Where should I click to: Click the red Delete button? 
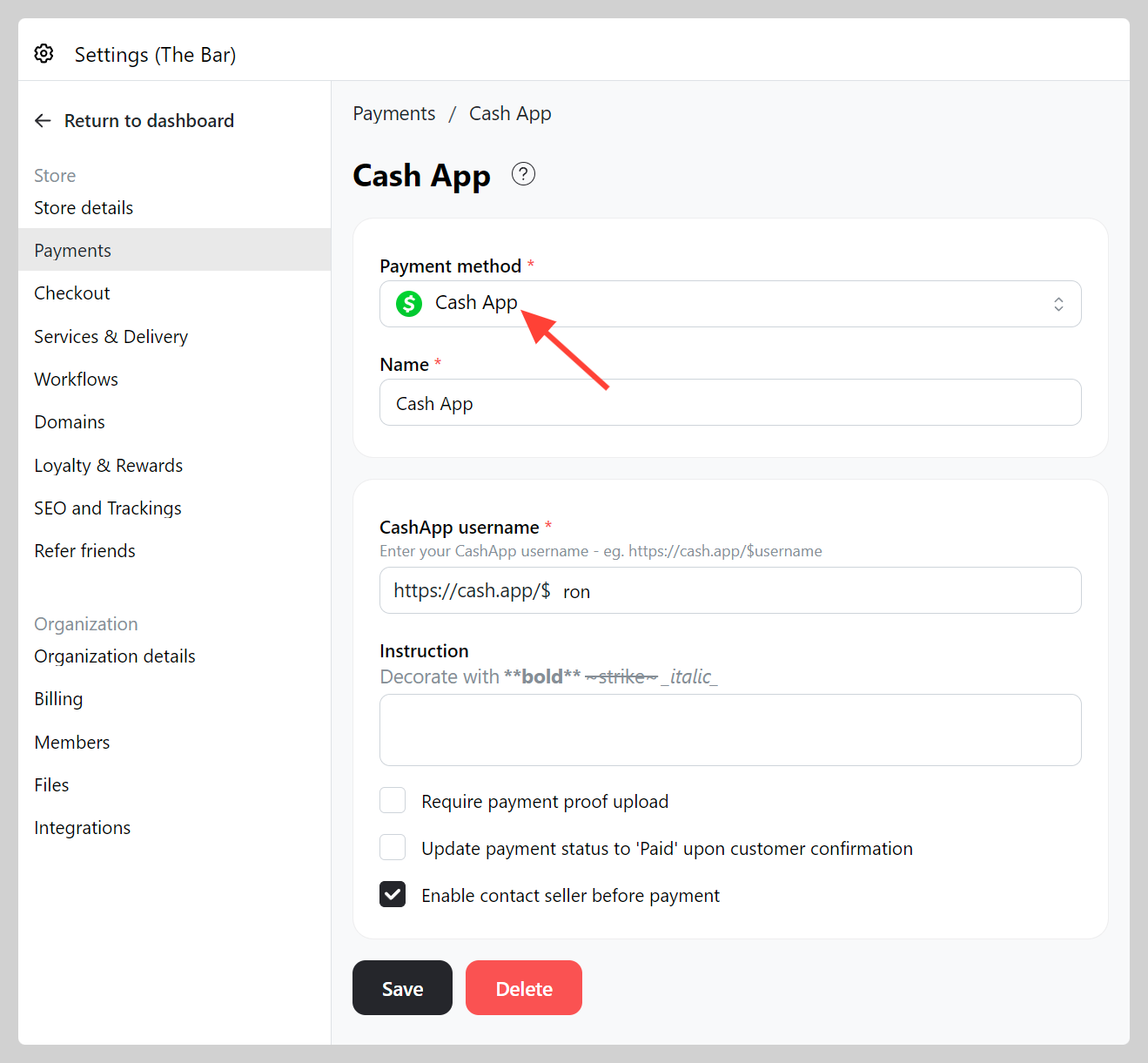point(524,987)
